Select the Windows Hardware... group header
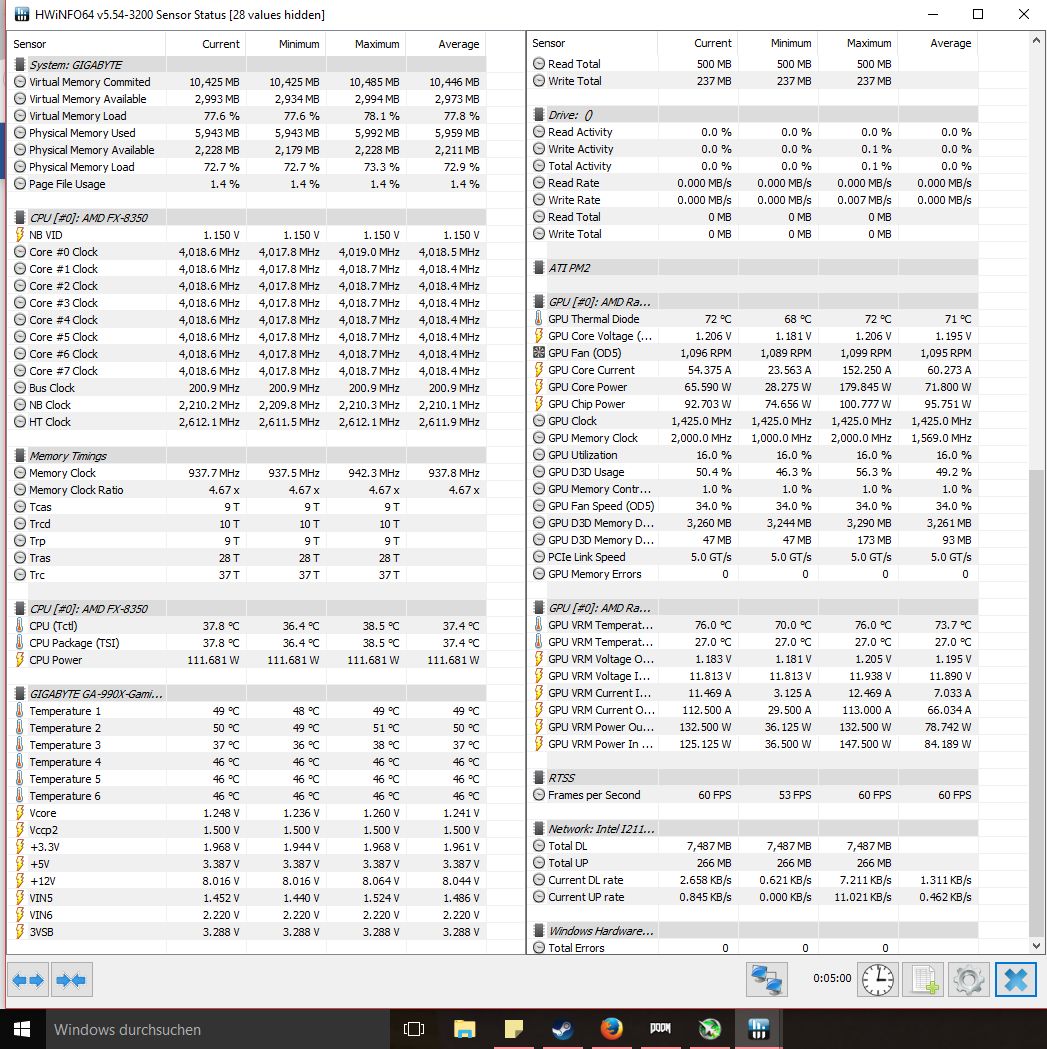 (x=753, y=931)
